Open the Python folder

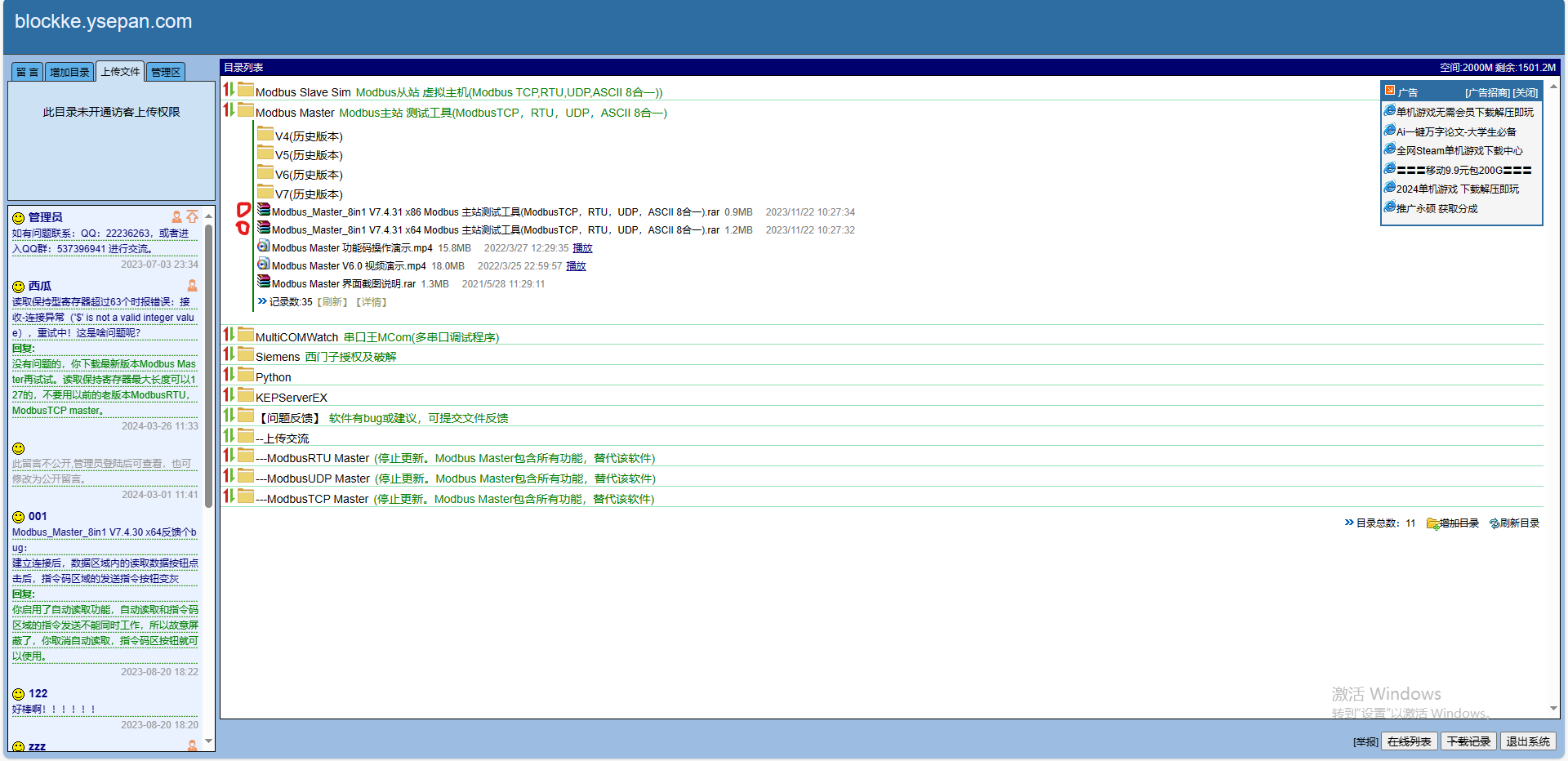point(273,376)
